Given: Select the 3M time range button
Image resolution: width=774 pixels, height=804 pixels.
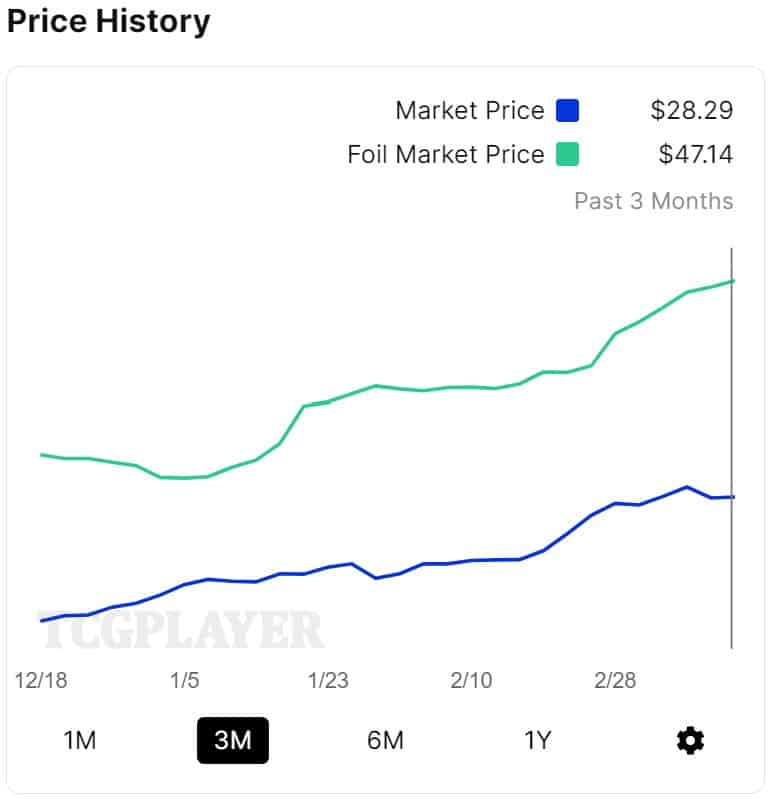Looking at the screenshot, I should [x=233, y=740].
